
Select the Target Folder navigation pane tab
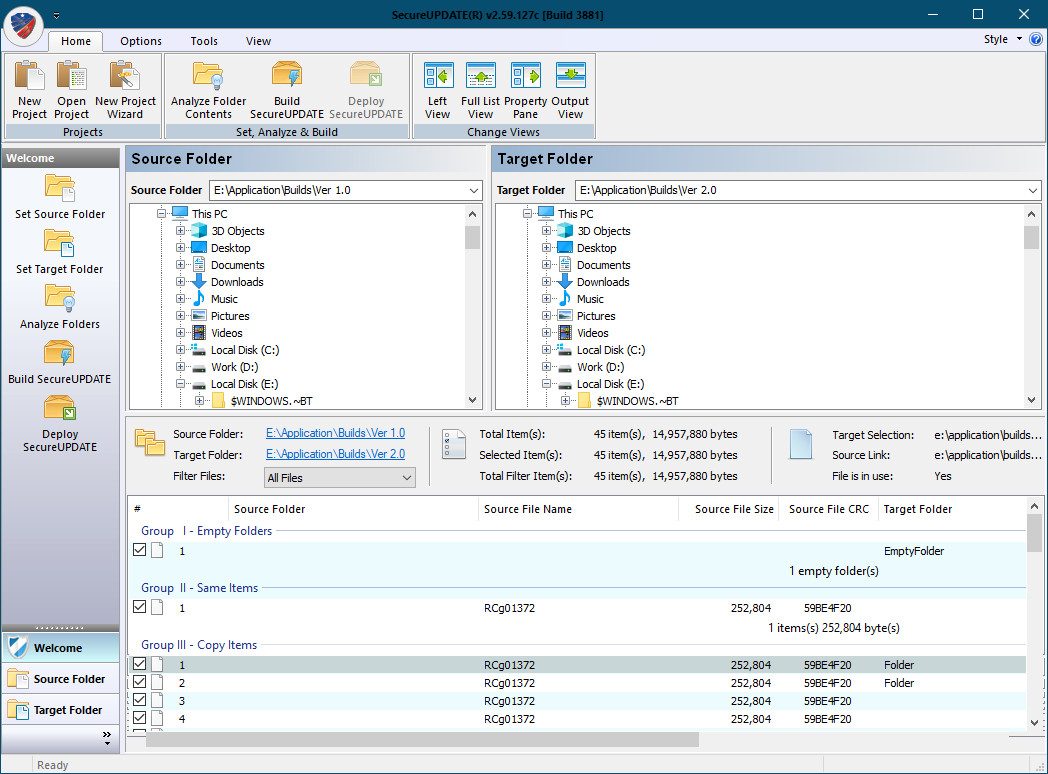pos(60,710)
